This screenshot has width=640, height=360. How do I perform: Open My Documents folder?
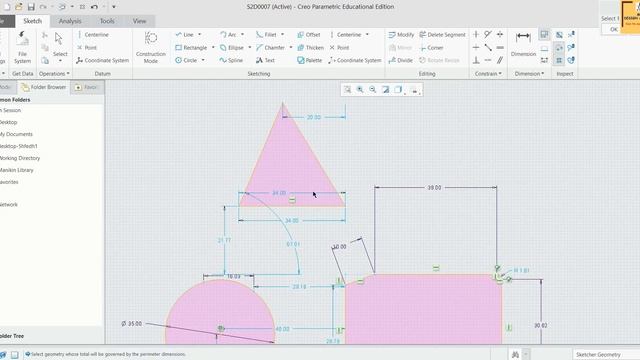pos(16,134)
